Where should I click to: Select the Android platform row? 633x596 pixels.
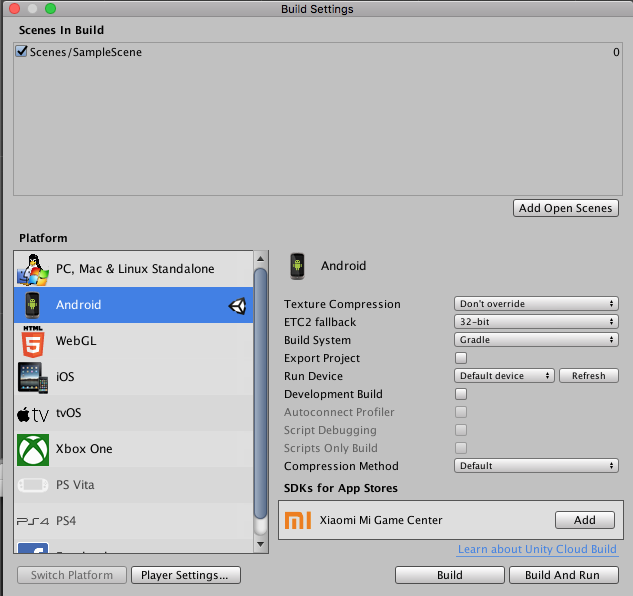pyautogui.click(x=134, y=305)
